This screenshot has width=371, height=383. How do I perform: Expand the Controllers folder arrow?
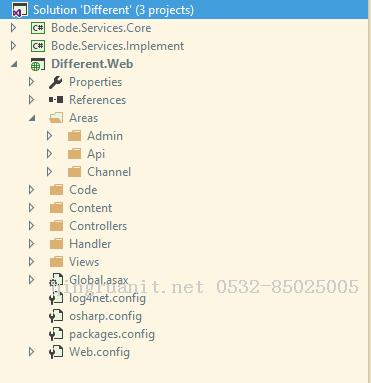click(31, 226)
